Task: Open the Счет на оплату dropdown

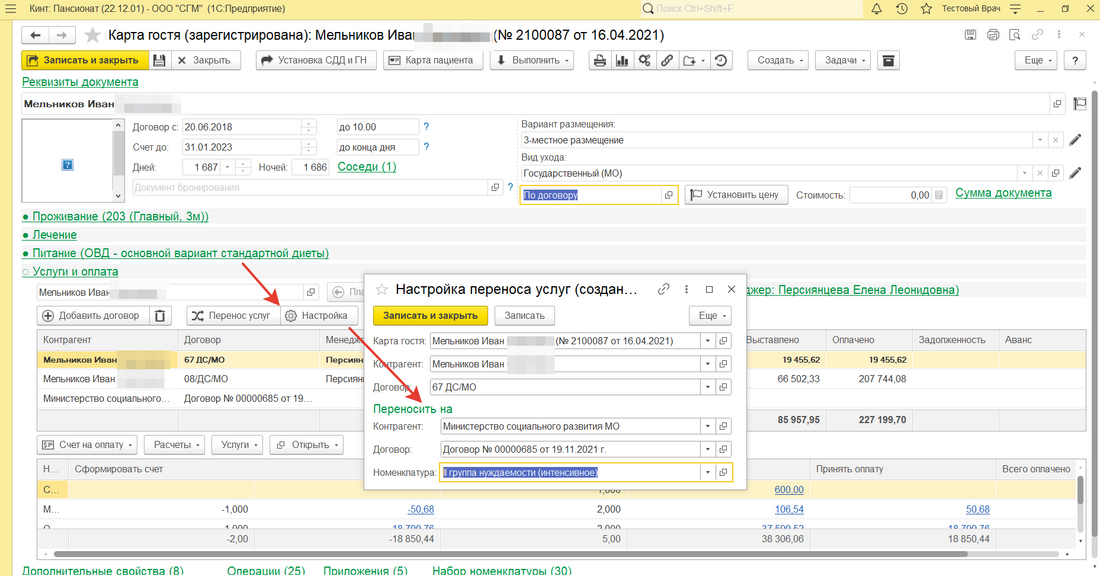Action: pyautogui.click(x=88, y=444)
